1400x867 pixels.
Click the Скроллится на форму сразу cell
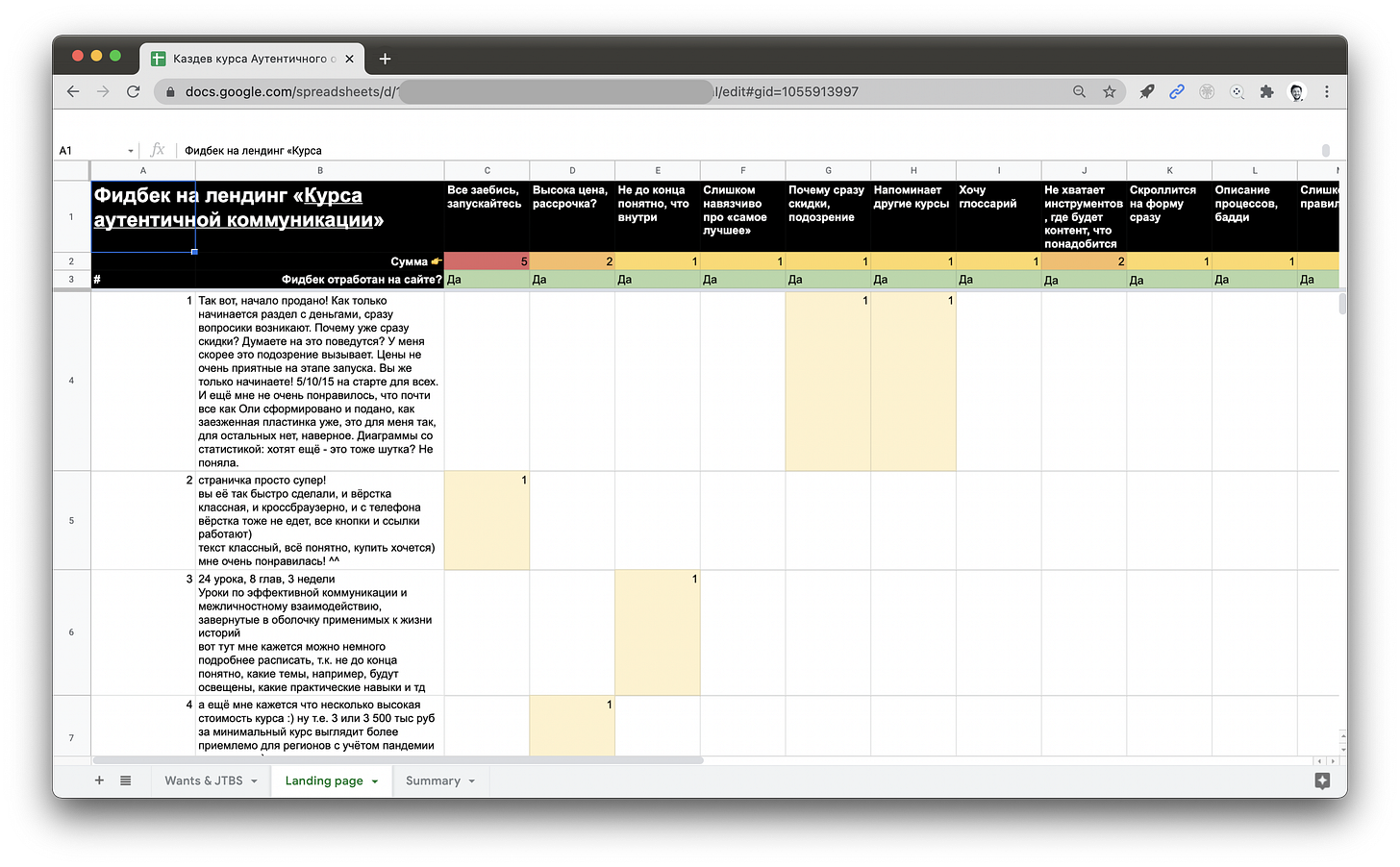[1169, 216]
